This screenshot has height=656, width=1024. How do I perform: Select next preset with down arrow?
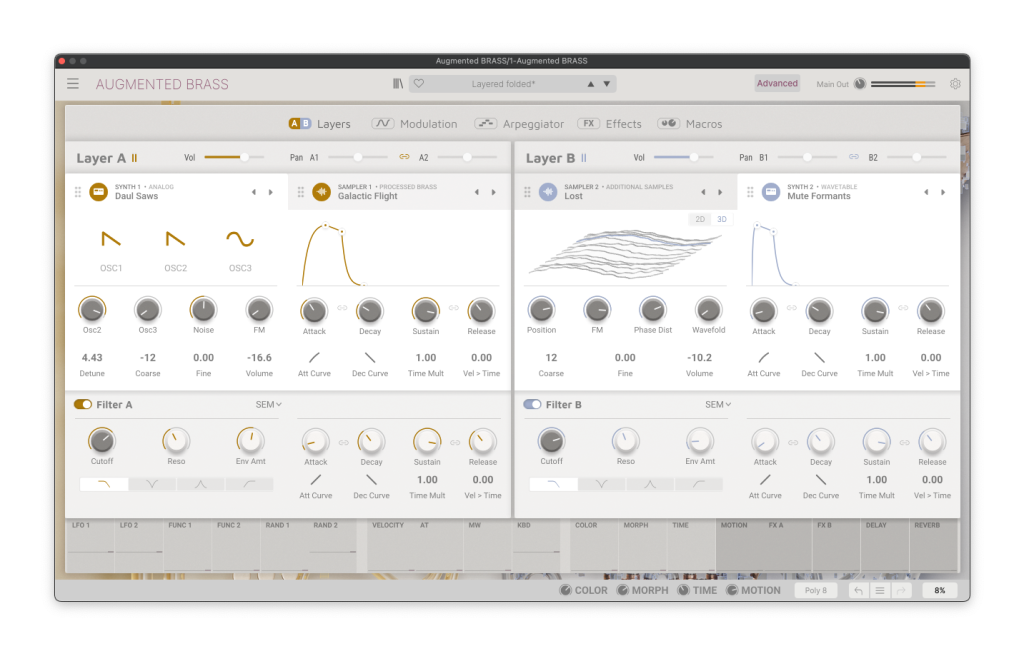coord(607,84)
